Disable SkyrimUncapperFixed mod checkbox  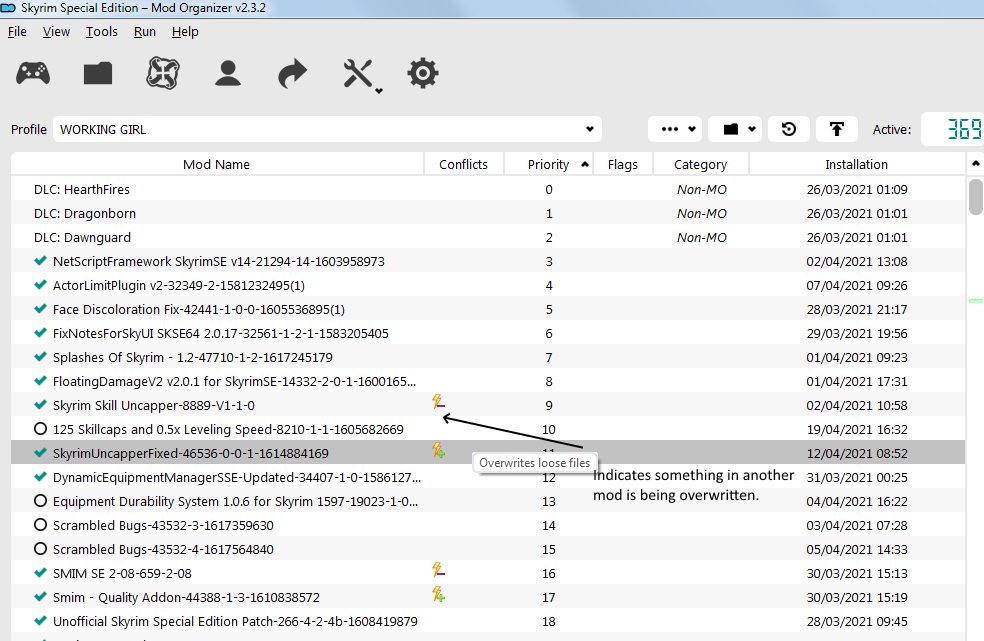[x=41, y=453]
